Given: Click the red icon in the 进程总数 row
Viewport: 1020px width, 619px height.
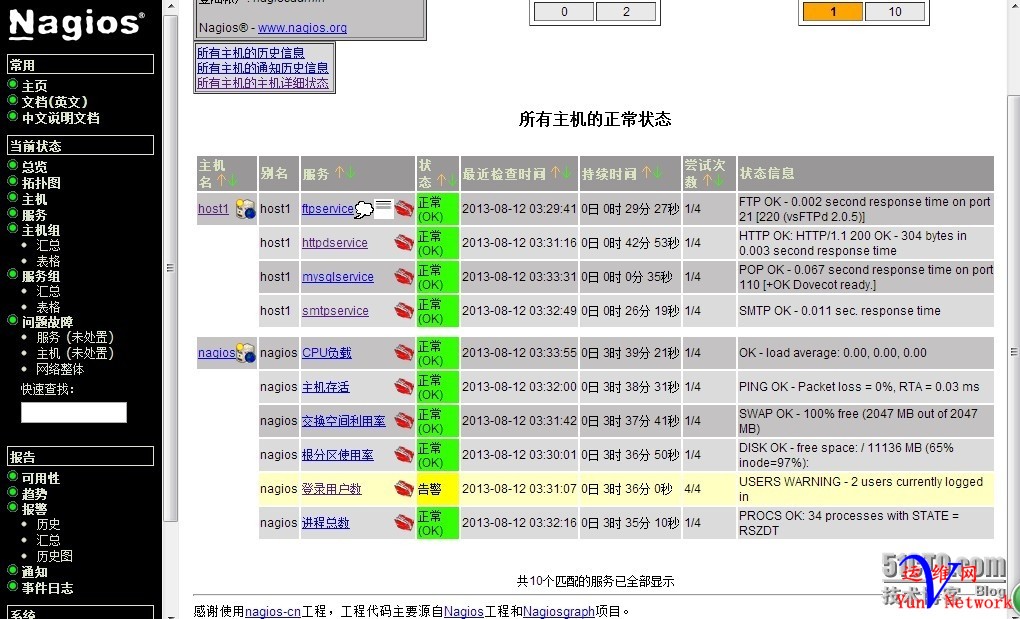Looking at the screenshot, I should [x=404, y=523].
